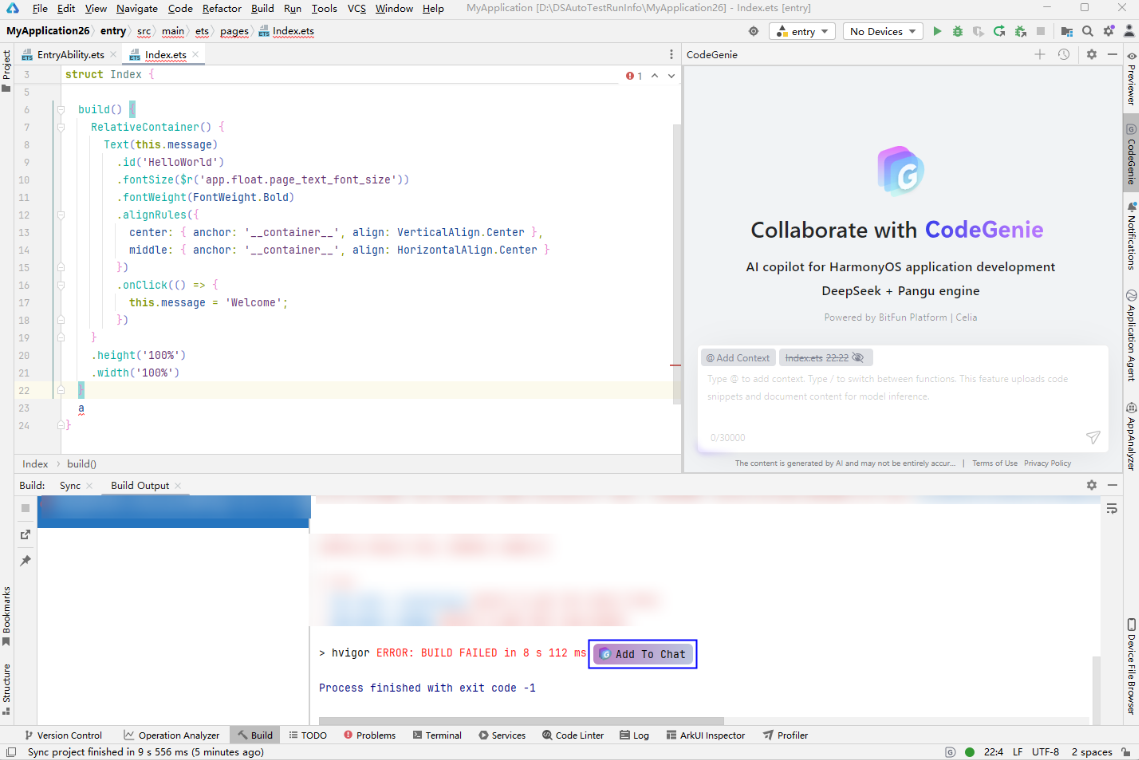
Task: Open CodeGenie panel settings gear
Action: click(x=1092, y=54)
